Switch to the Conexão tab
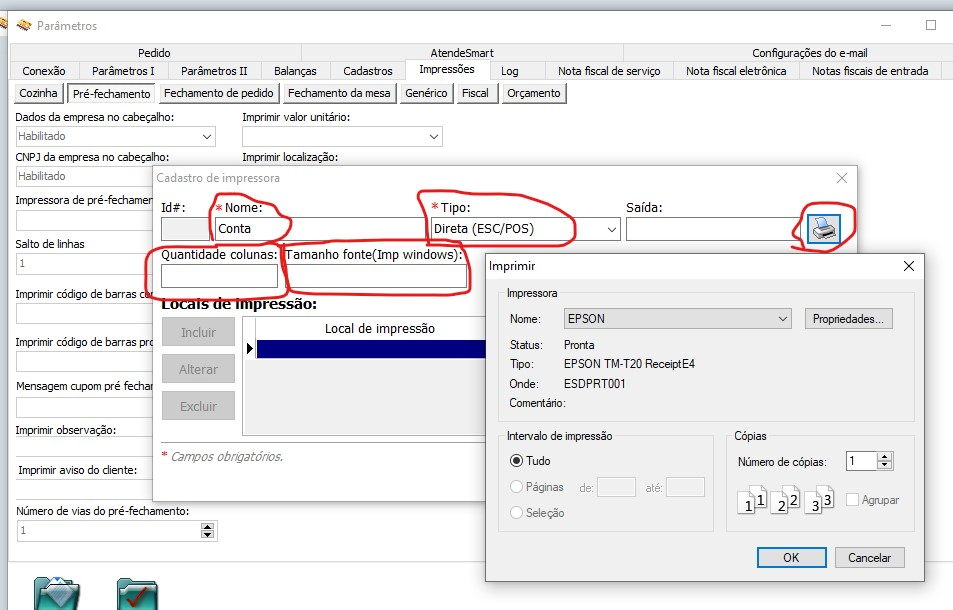953x610 pixels. tap(44, 71)
